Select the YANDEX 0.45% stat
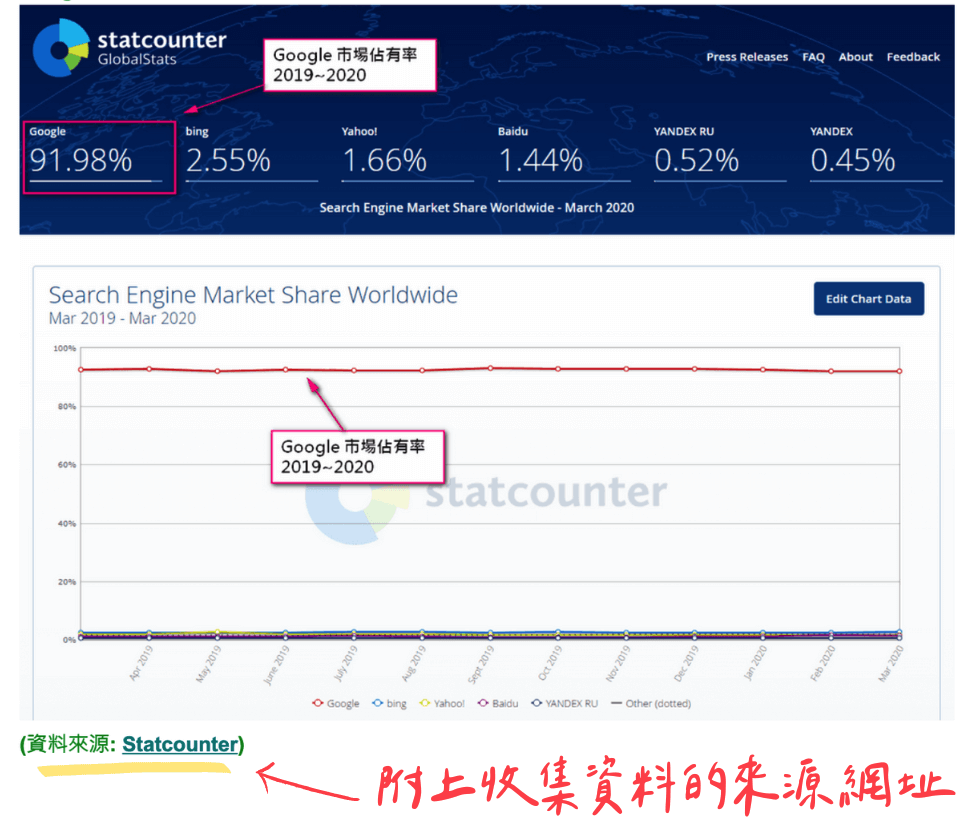 [x=876, y=154]
